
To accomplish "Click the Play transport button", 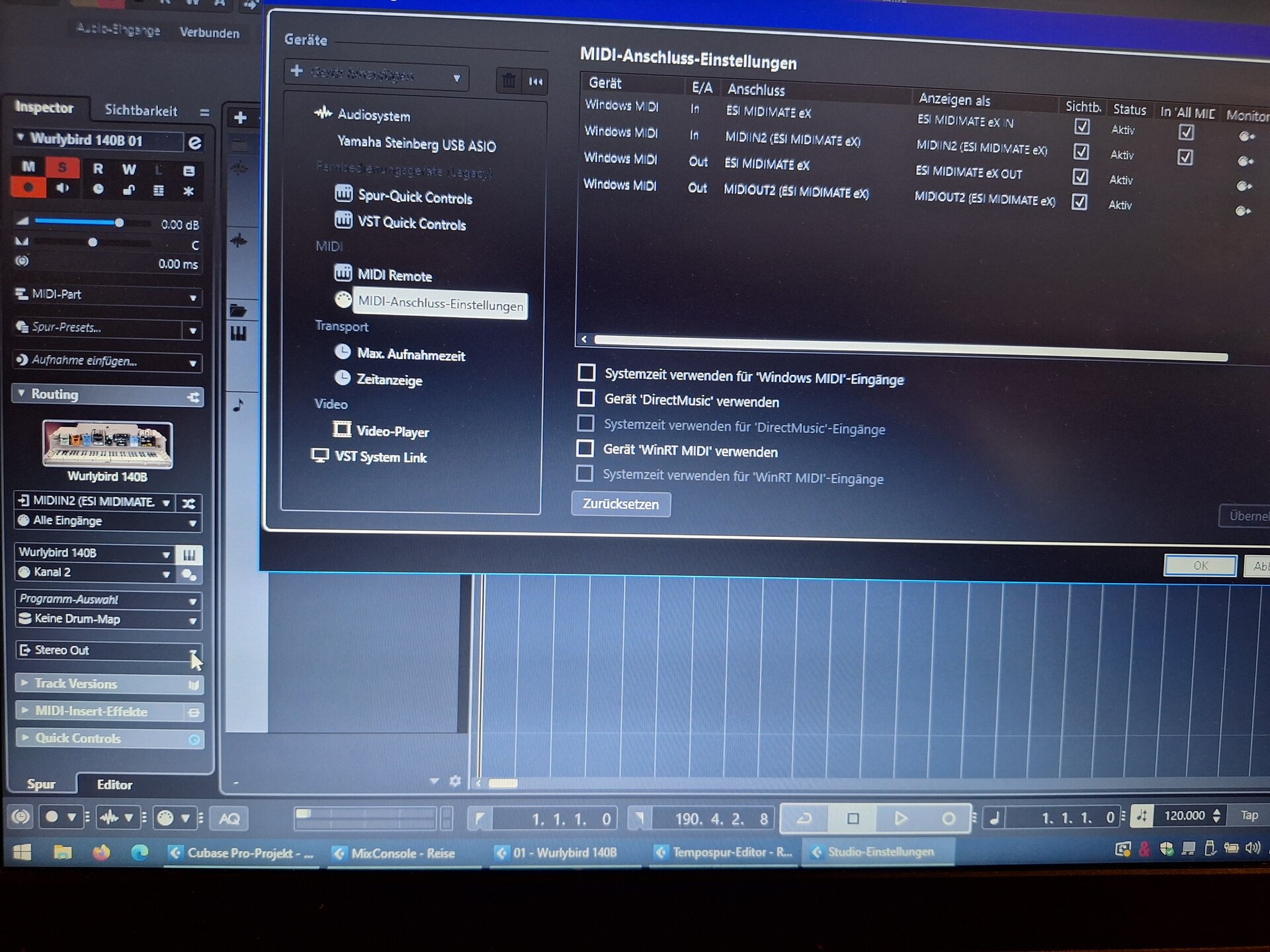I will pos(900,818).
